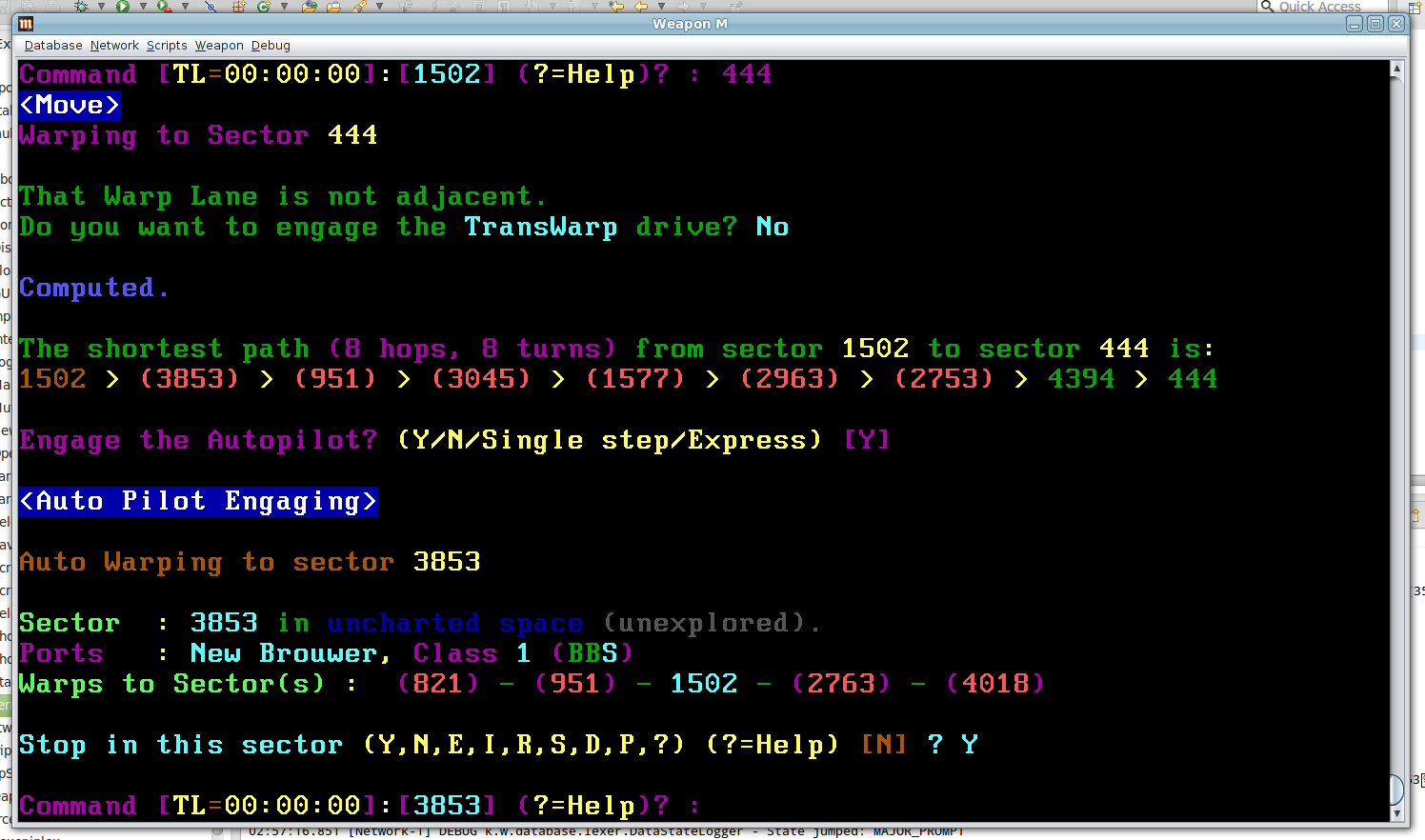Screen dimensions: 1425x840
Task: Open the Scripts menu
Action: (167, 45)
